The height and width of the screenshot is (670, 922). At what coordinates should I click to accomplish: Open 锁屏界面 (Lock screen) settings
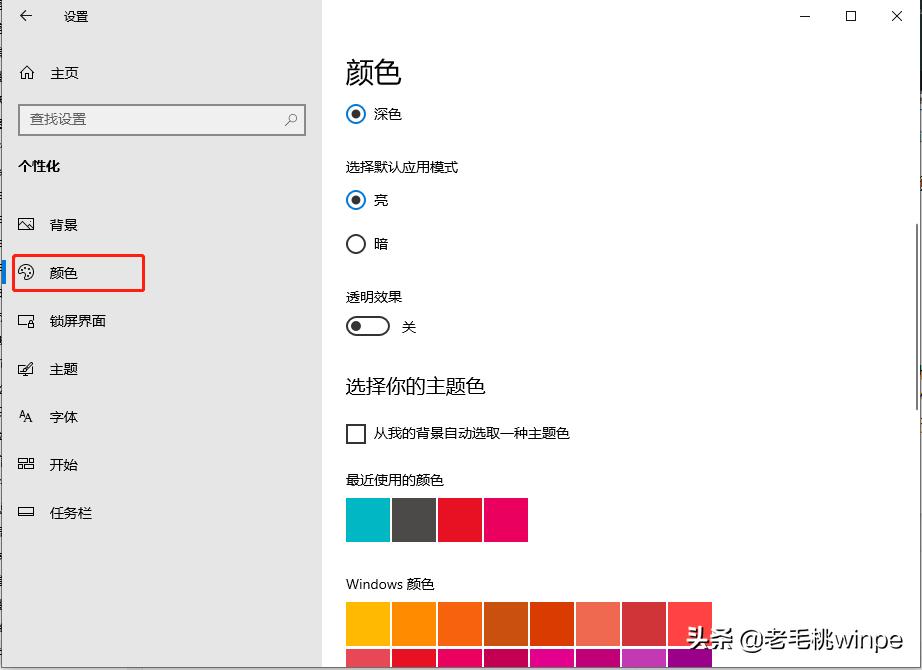pyautogui.click(x=25, y=320)
